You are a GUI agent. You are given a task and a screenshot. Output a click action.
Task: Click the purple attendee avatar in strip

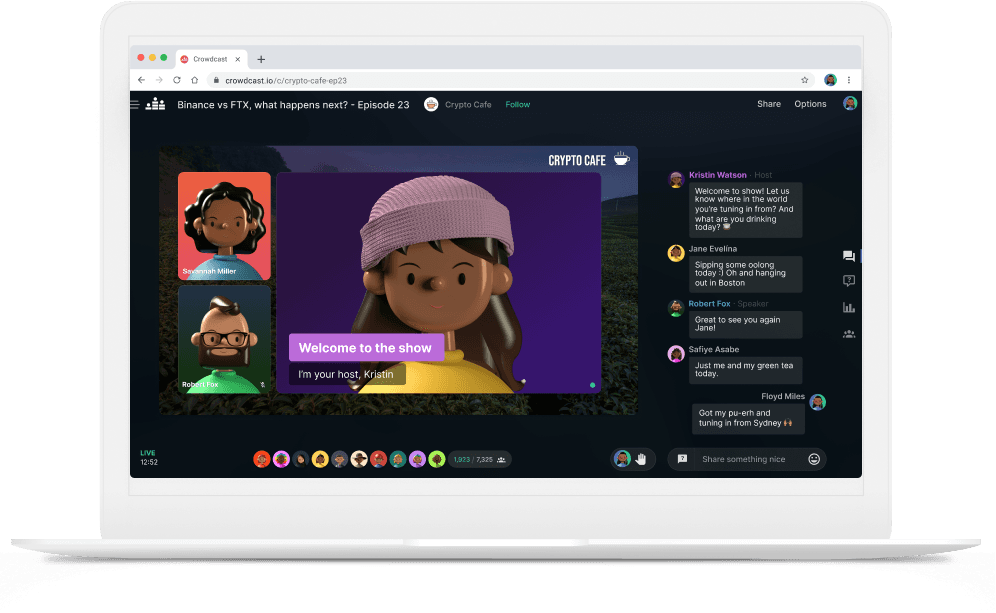417,459
